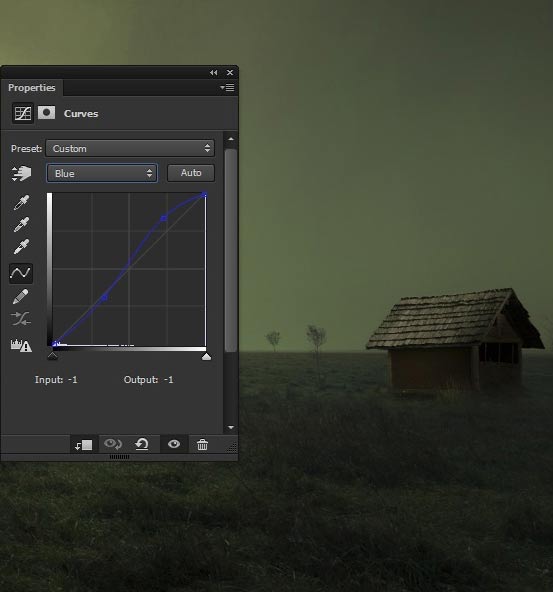
Task: Pick the white point eyedropper
Action: click(x=21, y=246)
